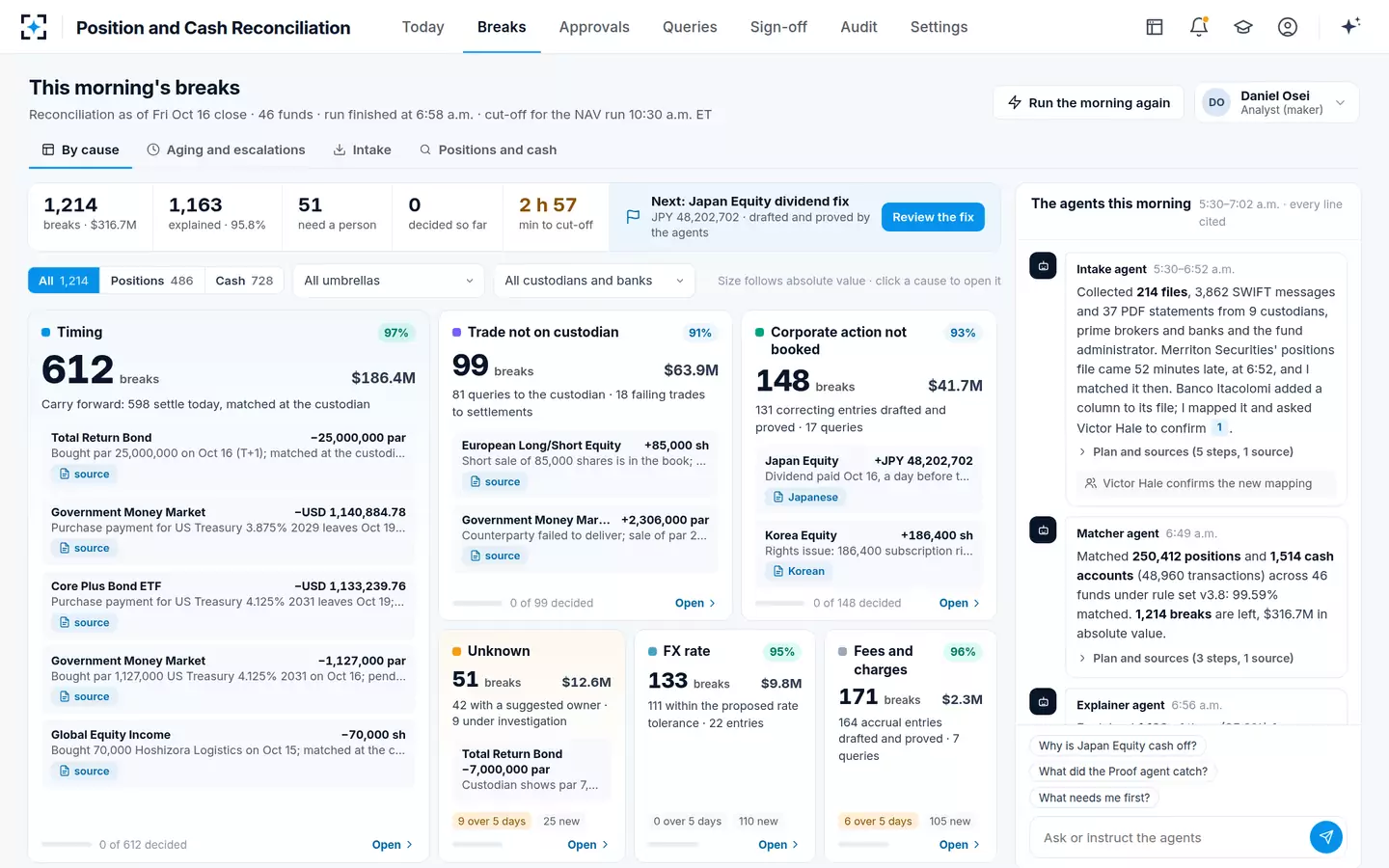Expand Plan and sources (5 steps, 1 source)

click(1185, 451)
